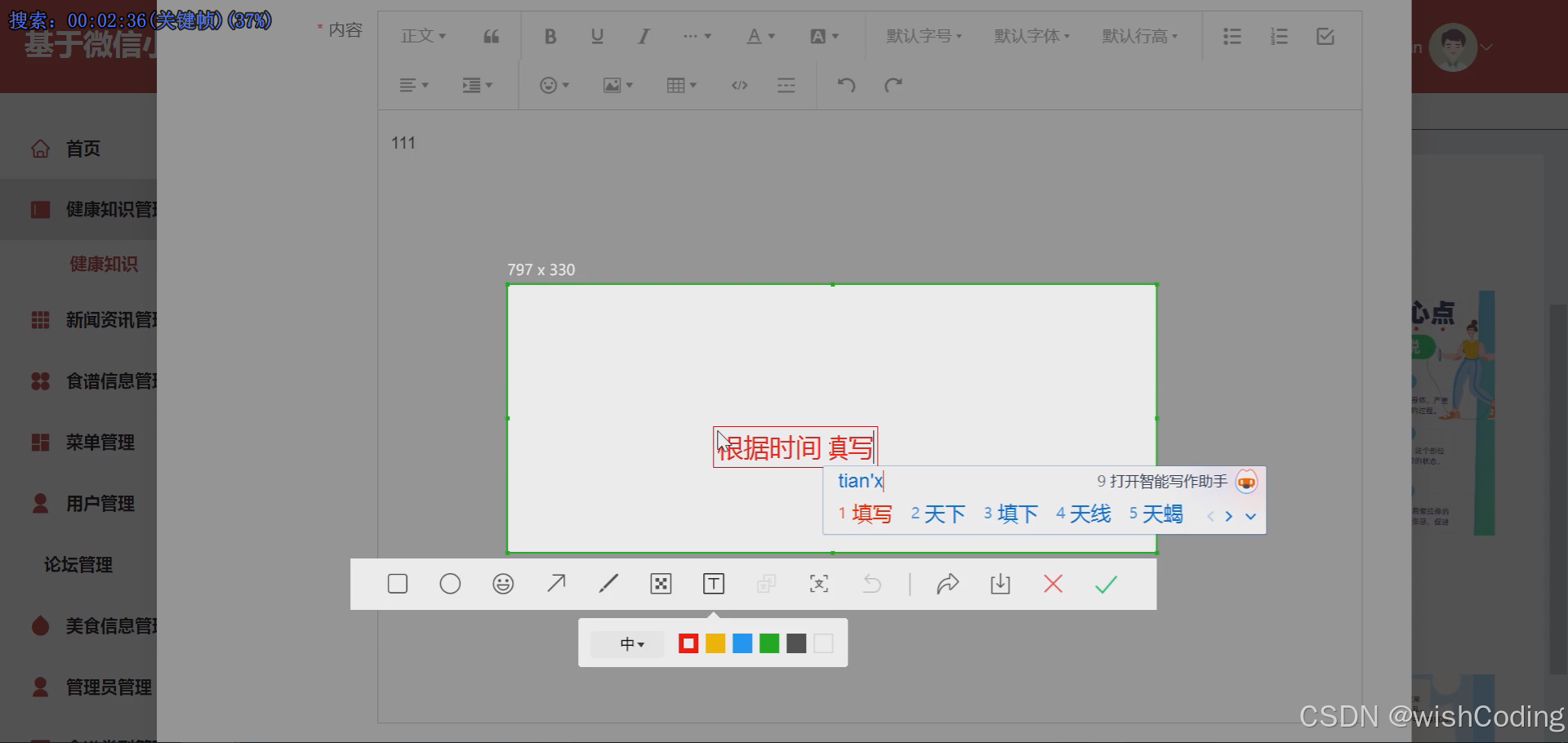Select the arrow annotation tool
The width and height of the screenshot is (1568, 743).
556,584
